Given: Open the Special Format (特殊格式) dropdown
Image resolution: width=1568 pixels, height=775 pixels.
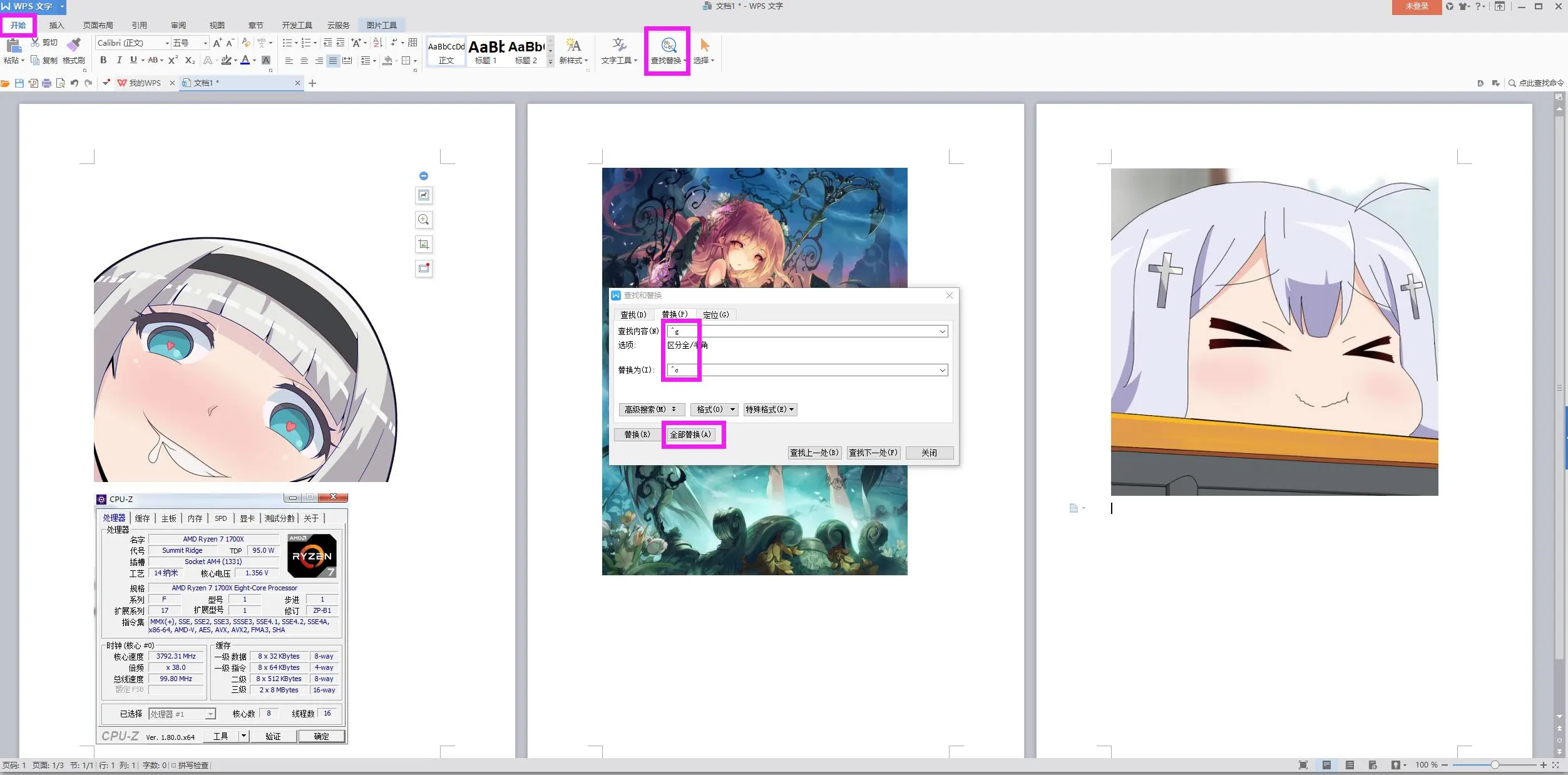Looking at the screenshot, I should coord(770,409).
